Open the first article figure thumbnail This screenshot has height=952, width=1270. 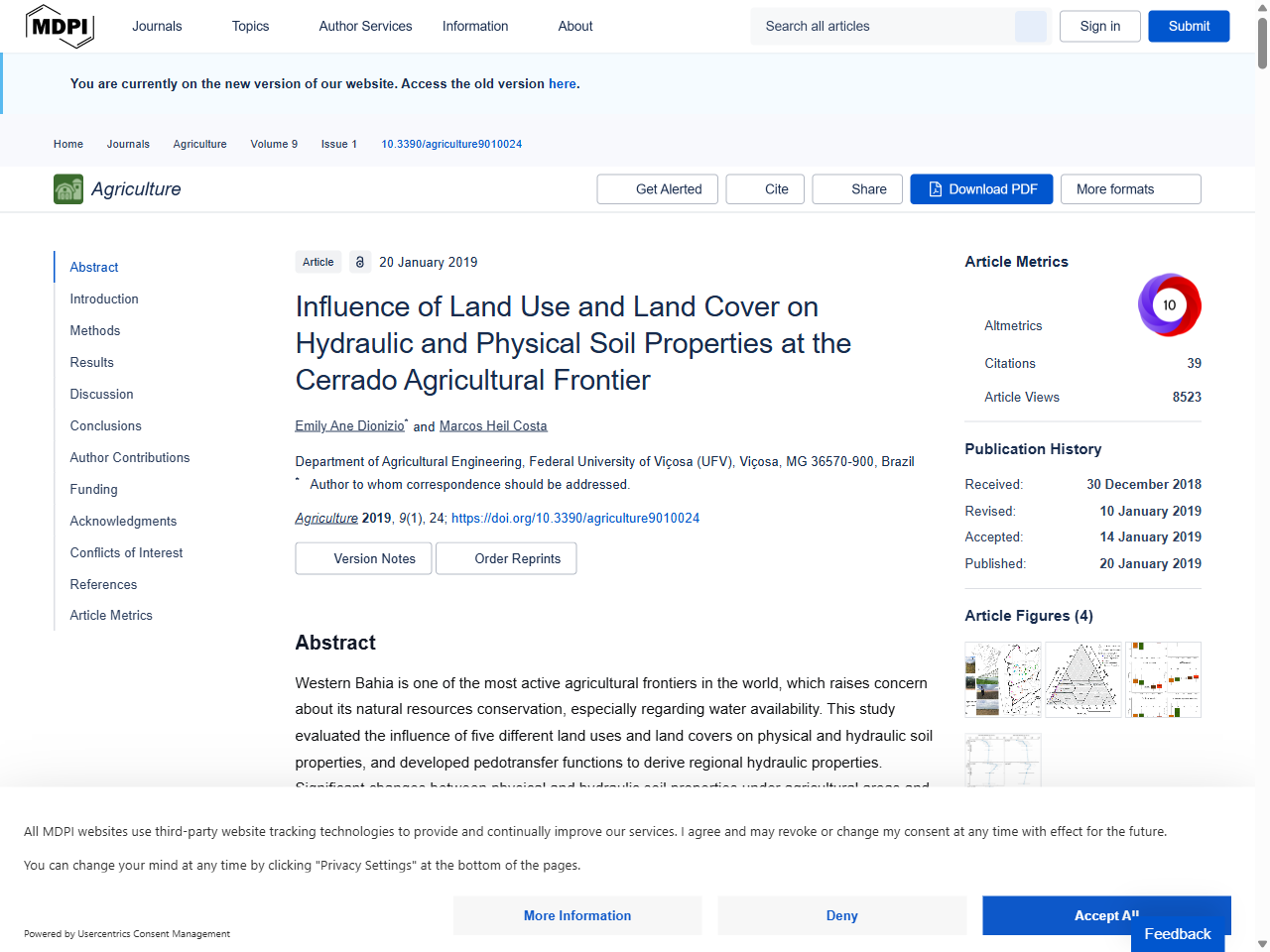coord(1002,679)
